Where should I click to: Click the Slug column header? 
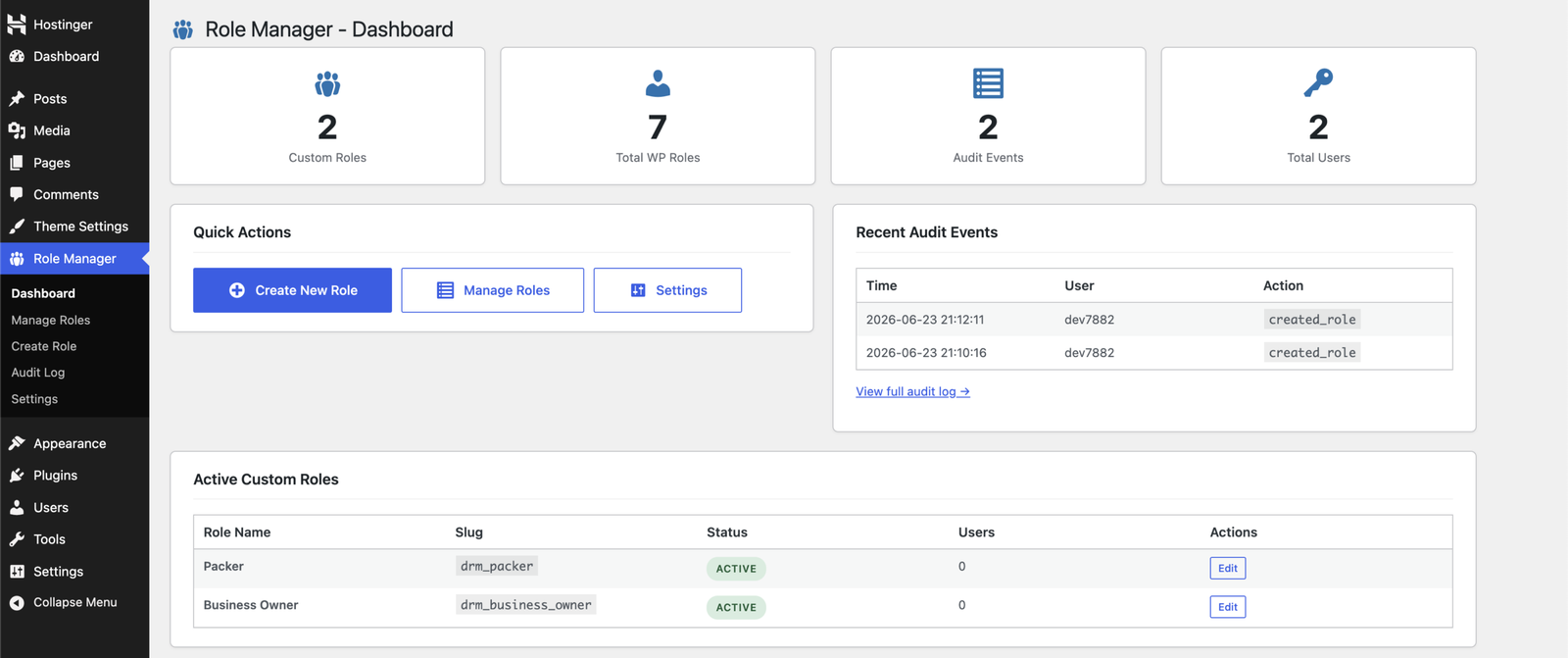point(468,532)
